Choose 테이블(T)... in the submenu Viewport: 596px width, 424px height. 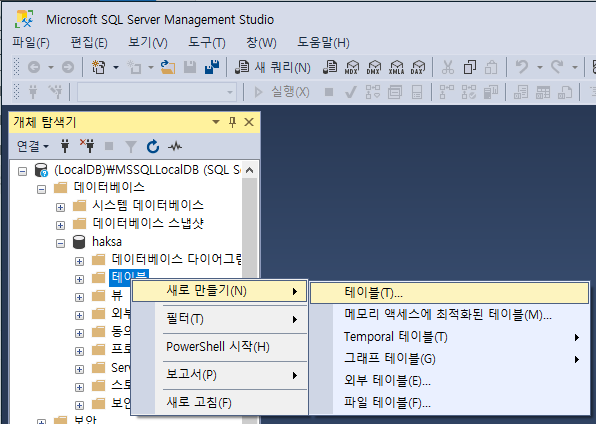450,293
